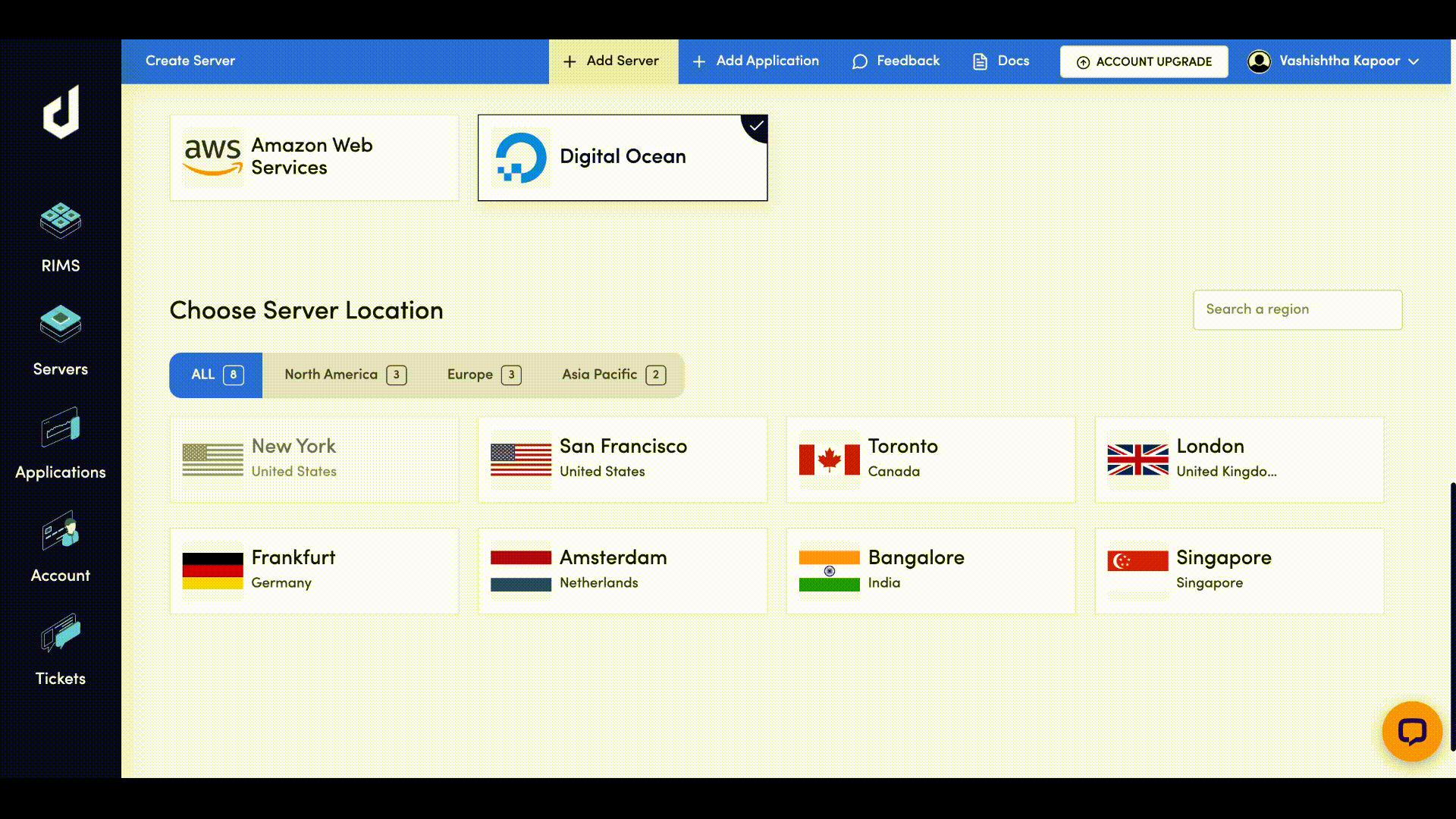Choose Toronto server location
This screenshot has width=1456, height=819.
931,460
